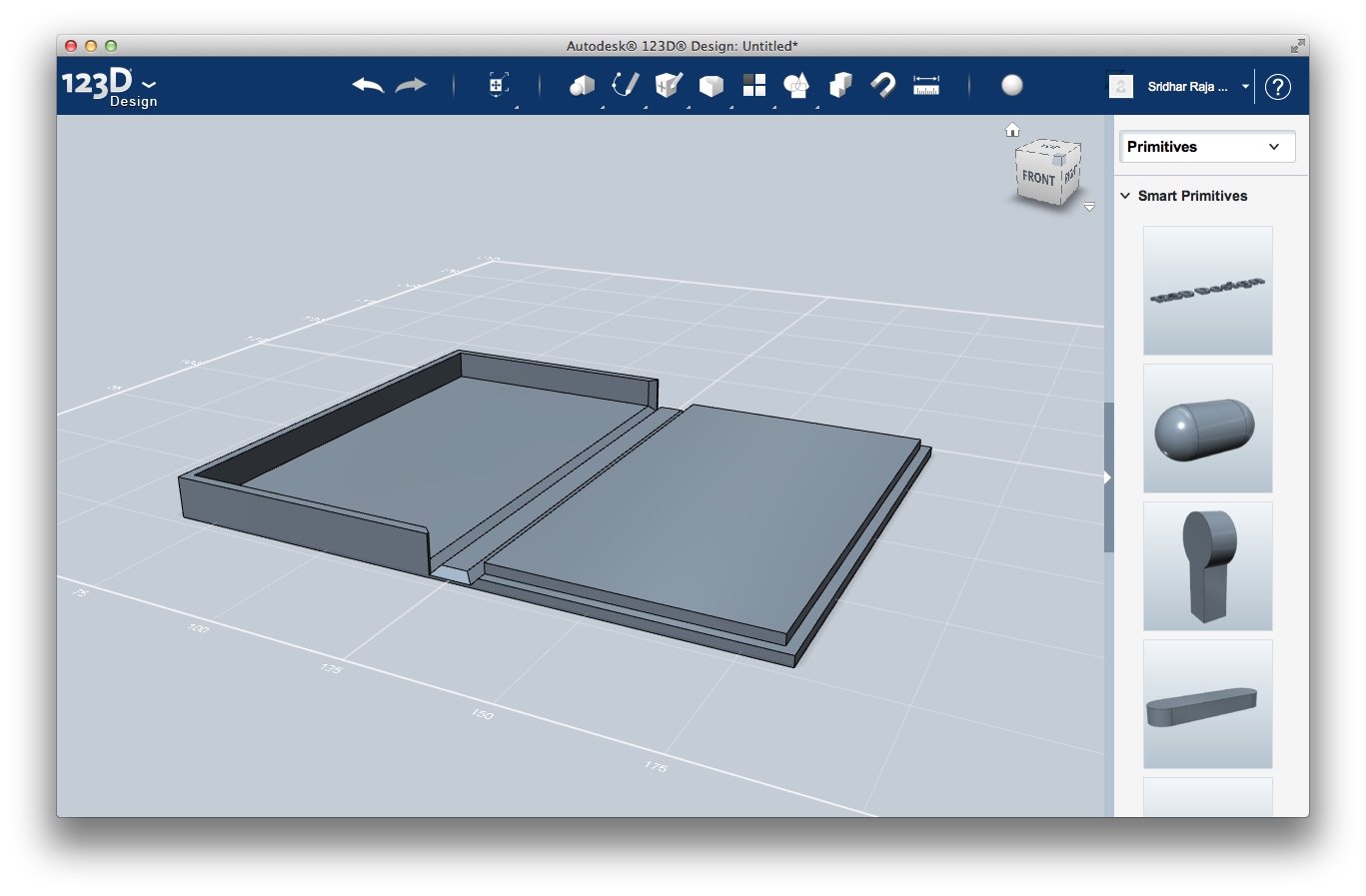The width and height of the screenshot is (1366, 896).
Task: Click the Undo arrow
Action: coord(367,86)
